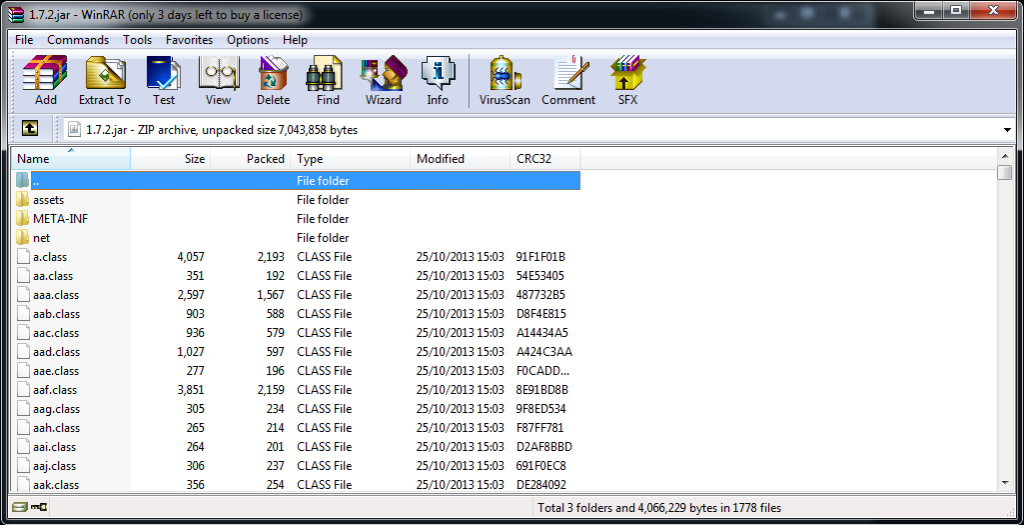Screen dimensions: 1024x525
Task: Sort by the Name column header
Action: click(x=71, y=159)
